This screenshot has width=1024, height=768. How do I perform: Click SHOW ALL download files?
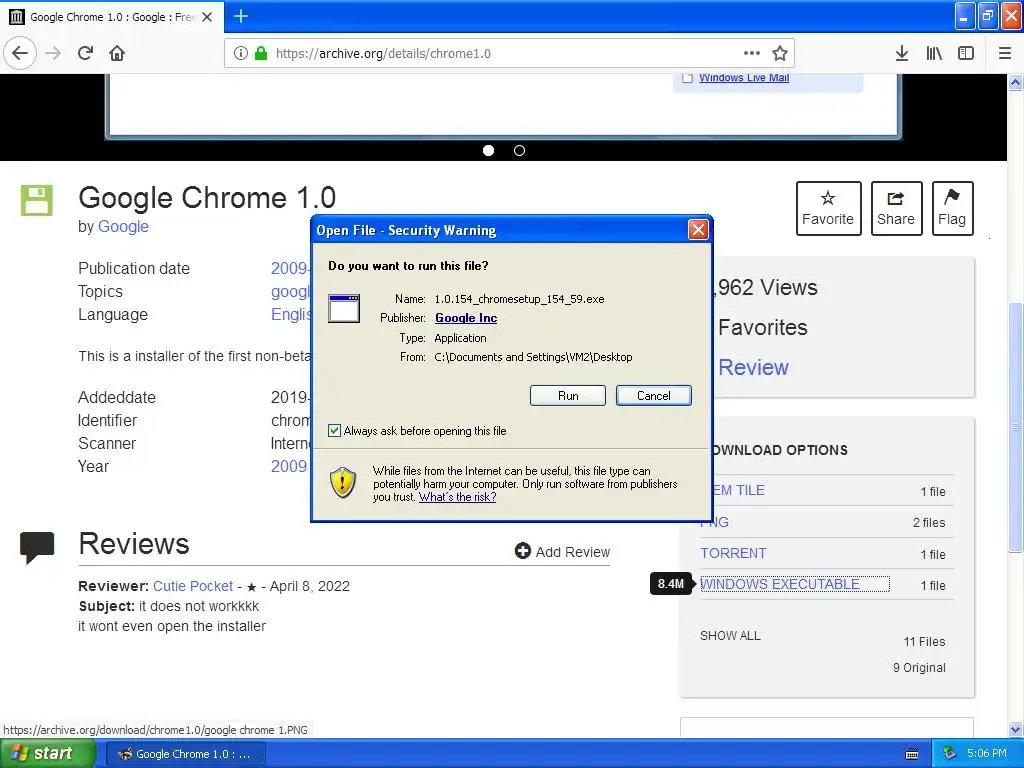tap(730, 636)
